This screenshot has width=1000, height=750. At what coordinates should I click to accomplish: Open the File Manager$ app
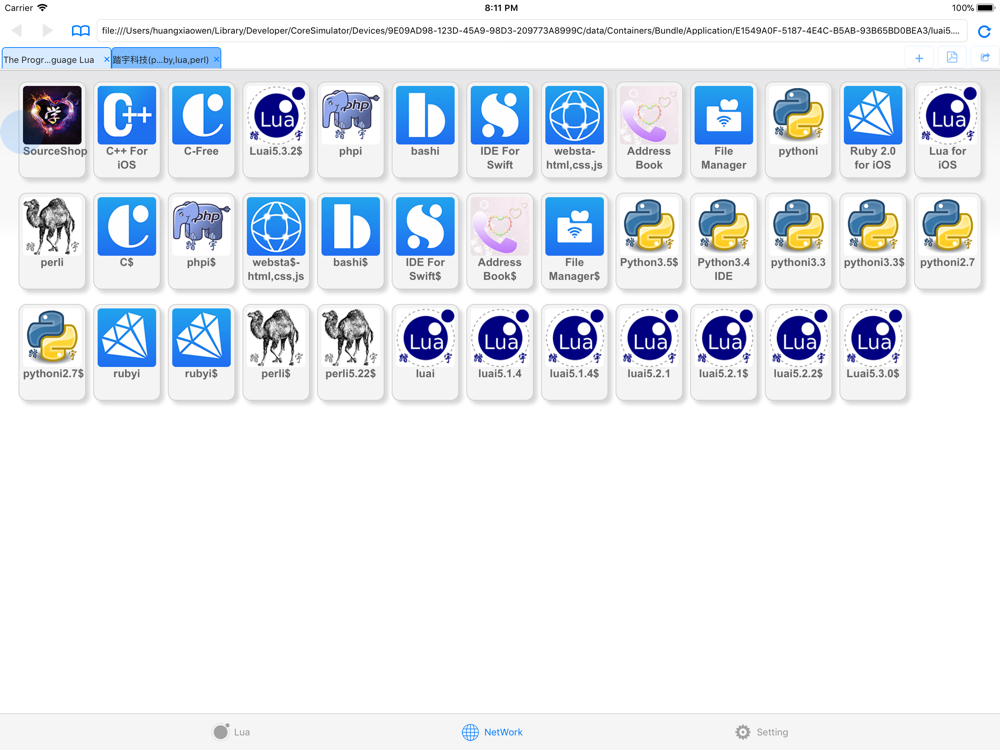(x=575, y=241)
